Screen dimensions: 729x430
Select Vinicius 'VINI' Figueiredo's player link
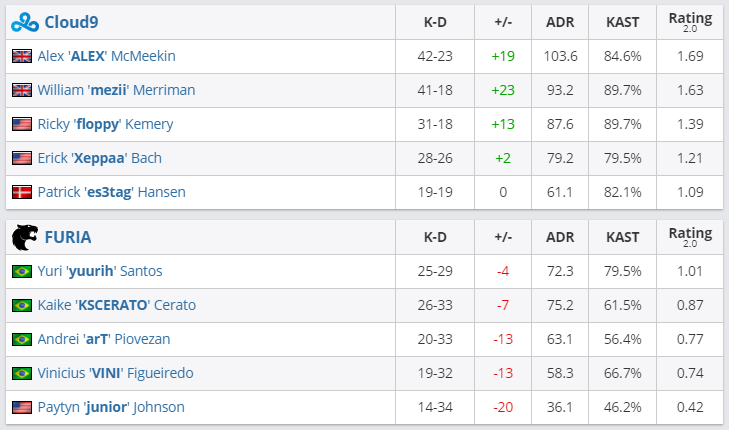[115, 373]
